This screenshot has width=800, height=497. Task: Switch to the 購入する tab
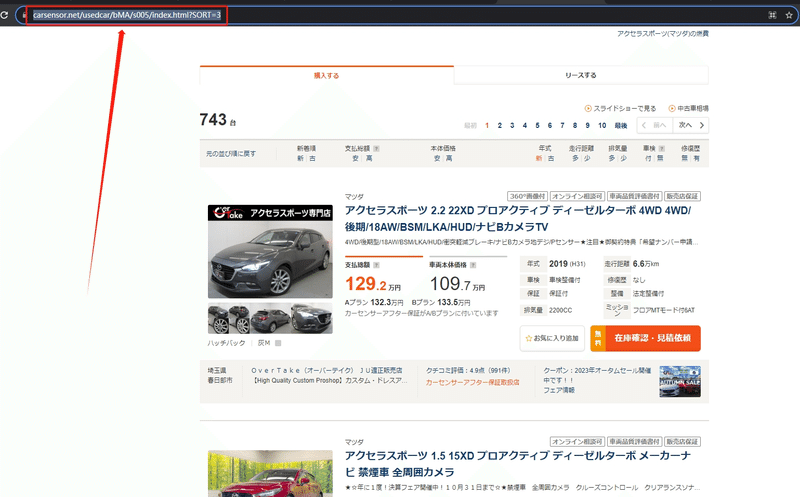point(327,76)
